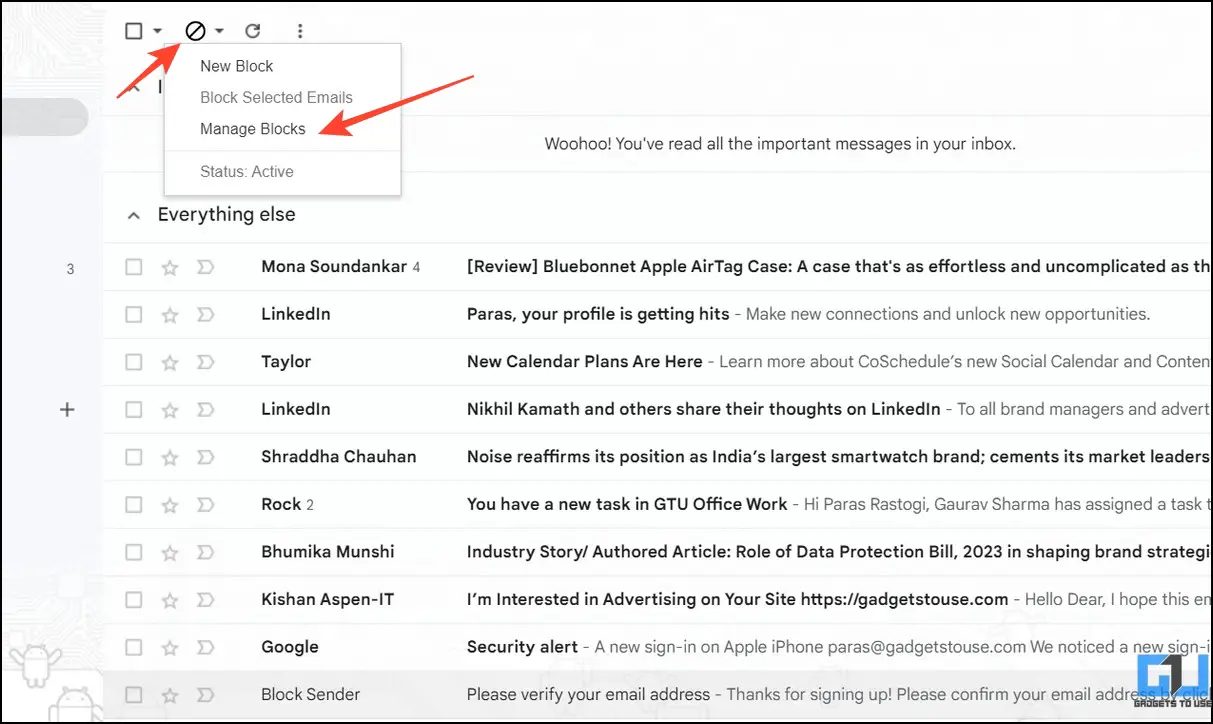Mark Shraddha Chauhan email as important
Screen dimensions: 1213x724
click(206, 457)
